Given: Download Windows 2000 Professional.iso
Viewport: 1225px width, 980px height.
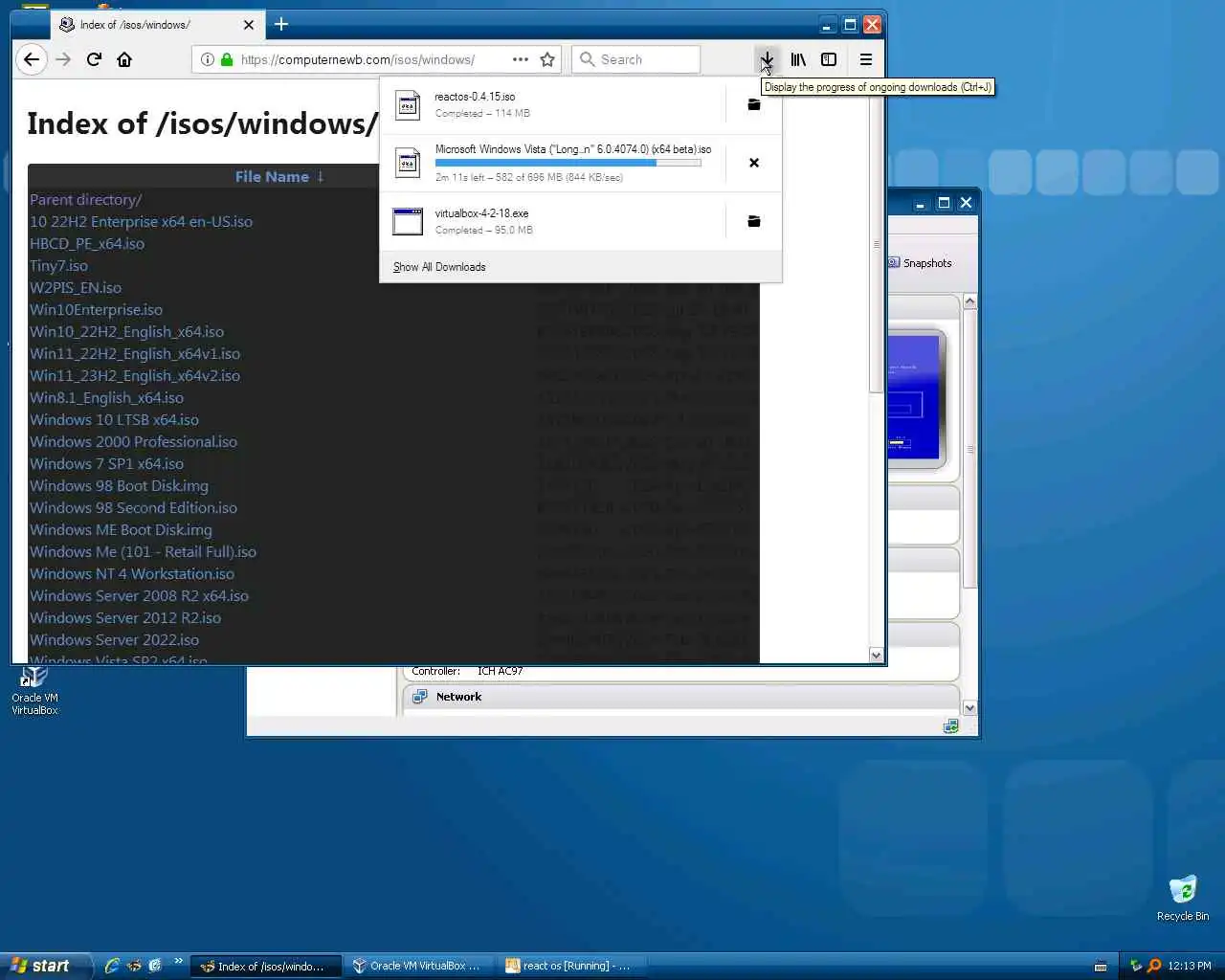Looking at the screenshot, I should point(133,441).
